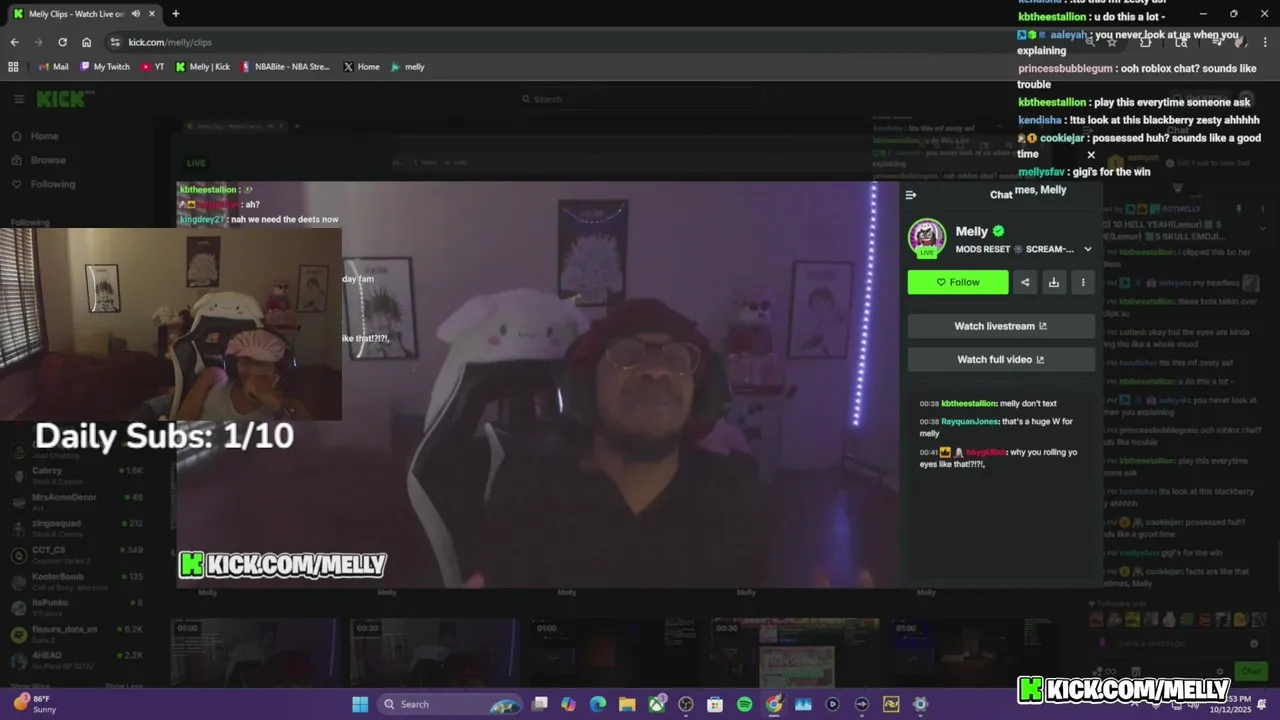
Task: Open a new browser tab
Action: [x=176, y=14]
